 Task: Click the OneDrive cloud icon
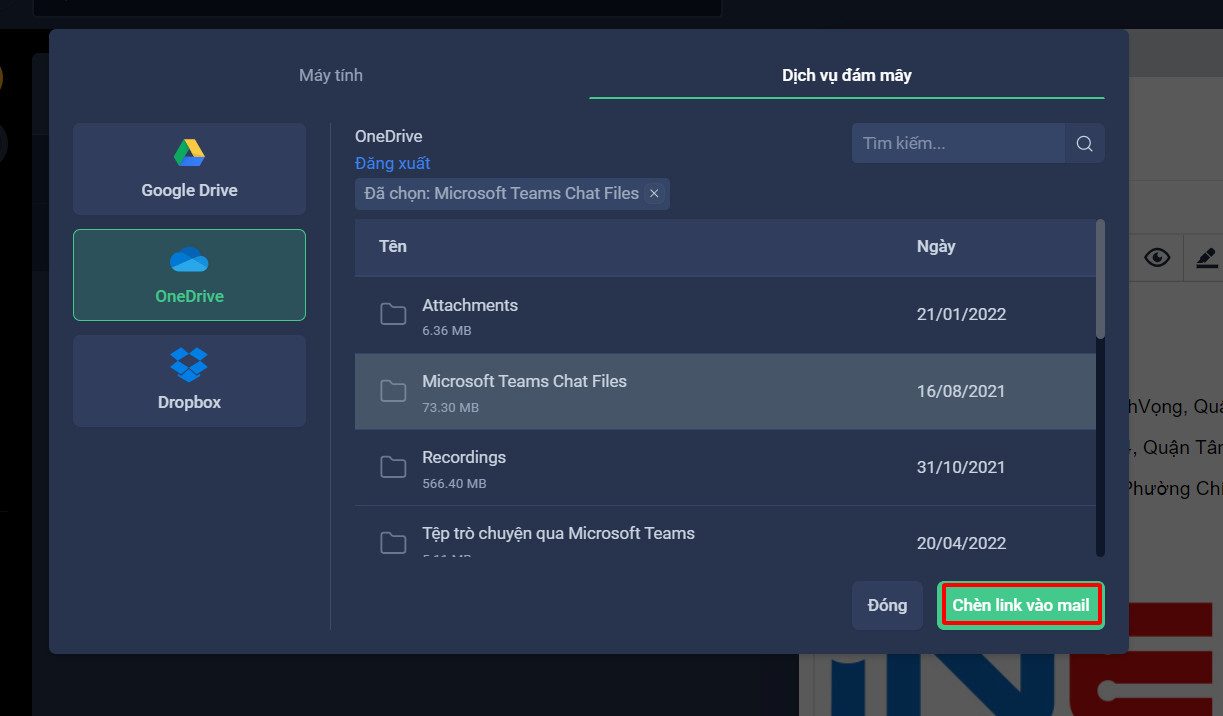pyautogui.click(x=189, y=259)
